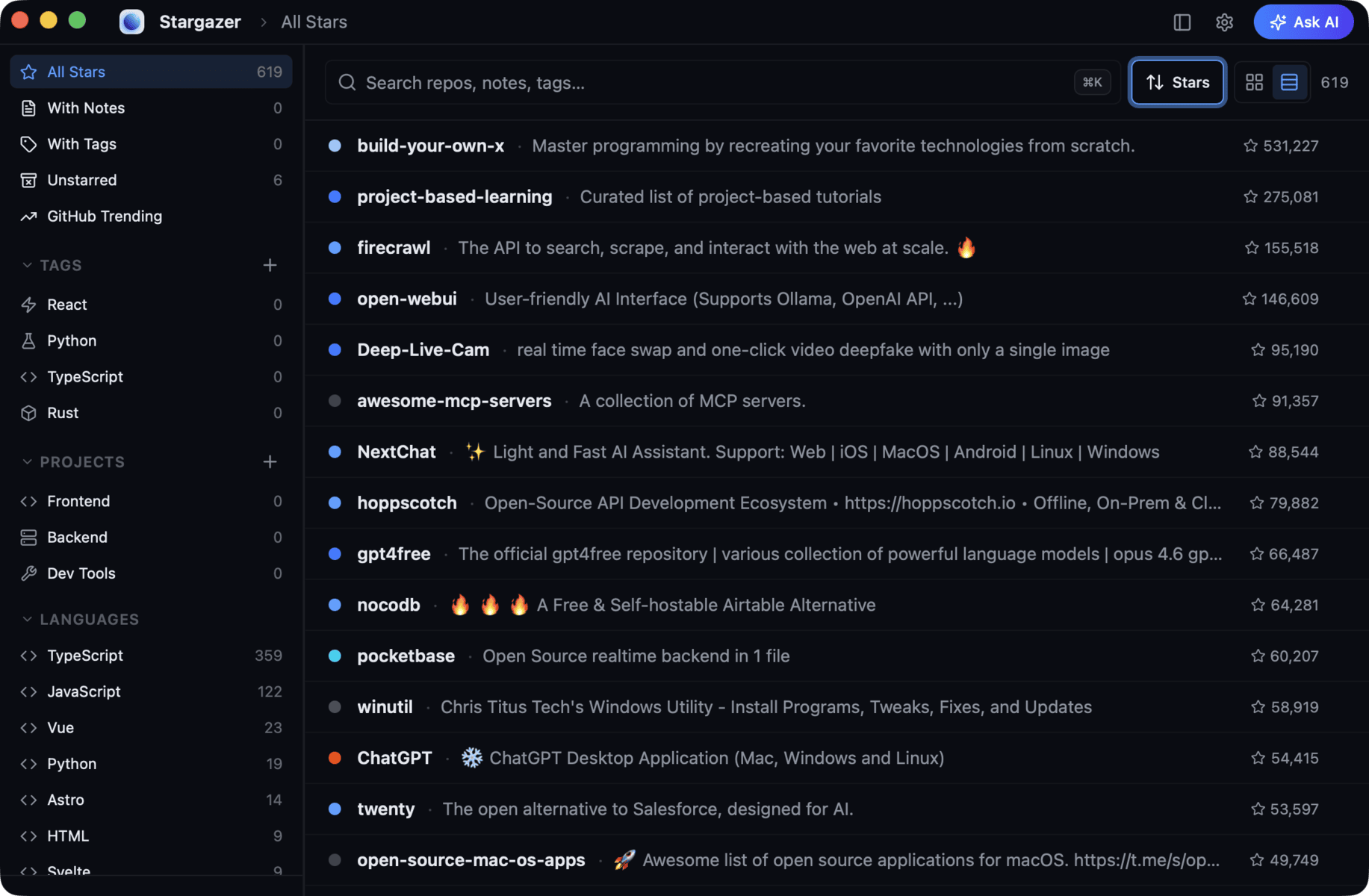Switch to list view
This screenshot has width=1369, height=896.
coord(1289,82)
